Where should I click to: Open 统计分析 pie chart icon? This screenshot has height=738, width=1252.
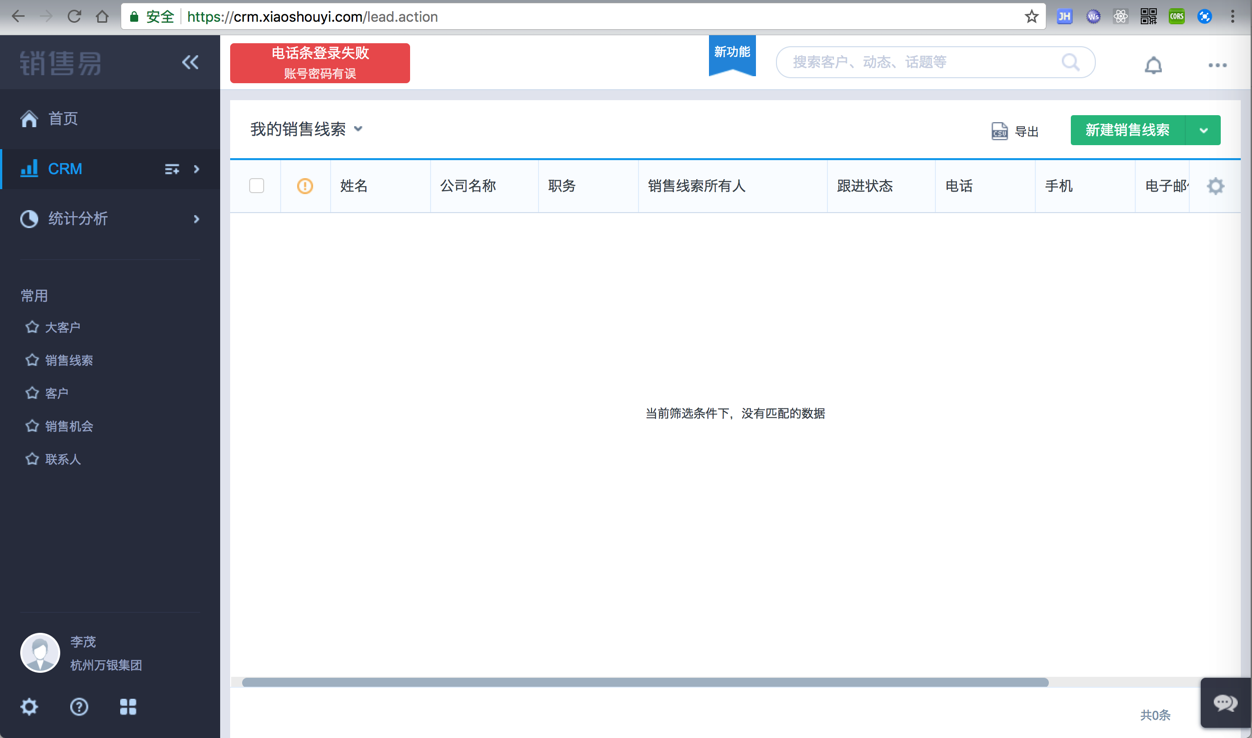coord(29,218)
